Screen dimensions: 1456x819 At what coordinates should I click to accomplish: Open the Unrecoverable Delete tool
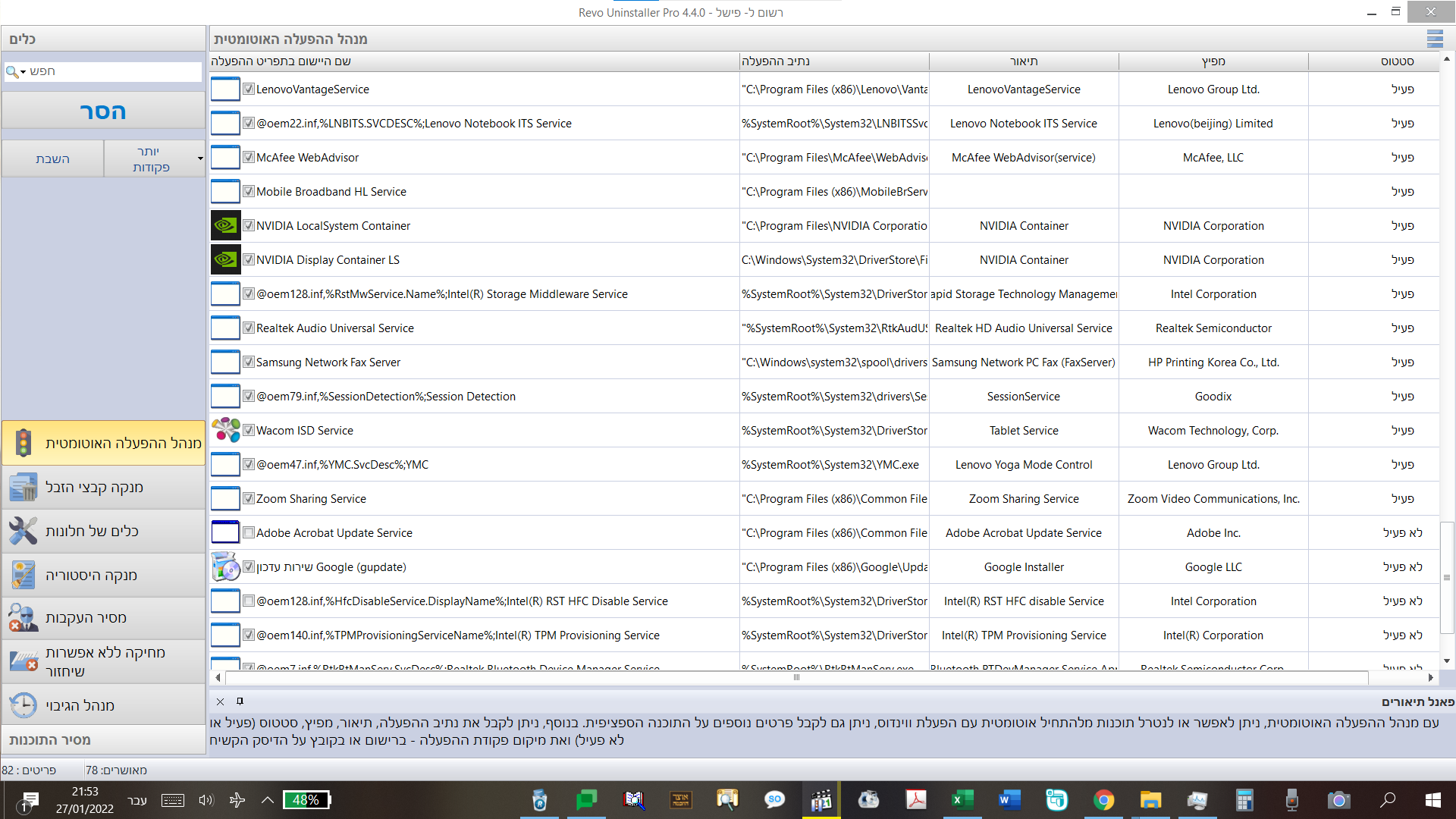(104, 661)
